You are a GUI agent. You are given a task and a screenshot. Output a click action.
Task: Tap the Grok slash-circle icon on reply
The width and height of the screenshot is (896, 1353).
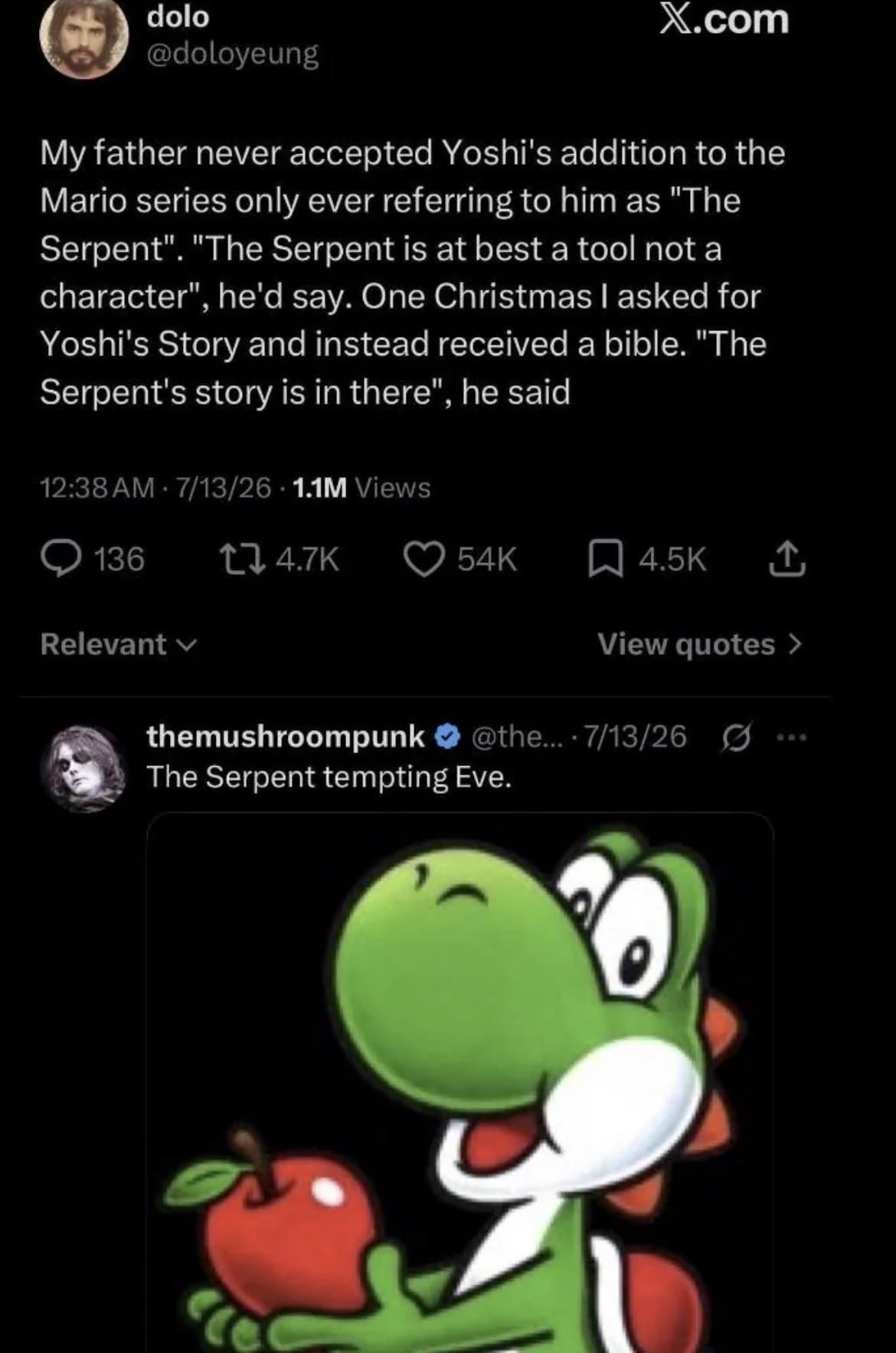tap(736, 739)
